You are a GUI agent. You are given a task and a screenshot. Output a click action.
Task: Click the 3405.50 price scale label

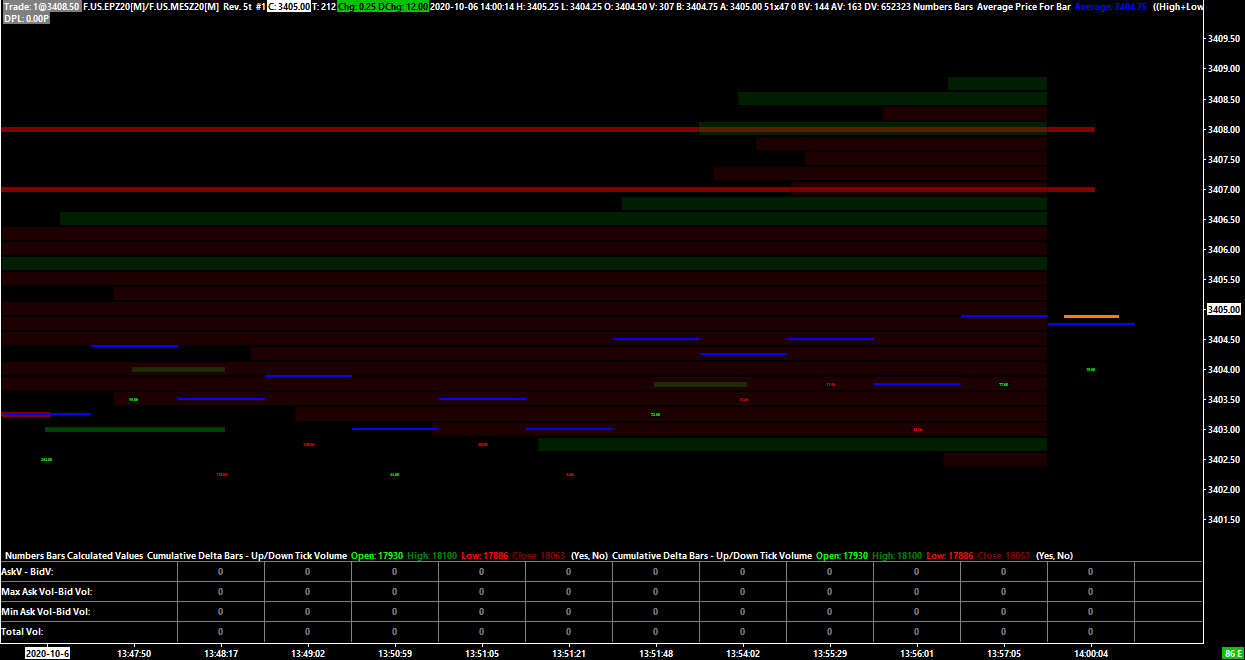pos(1224,279)
